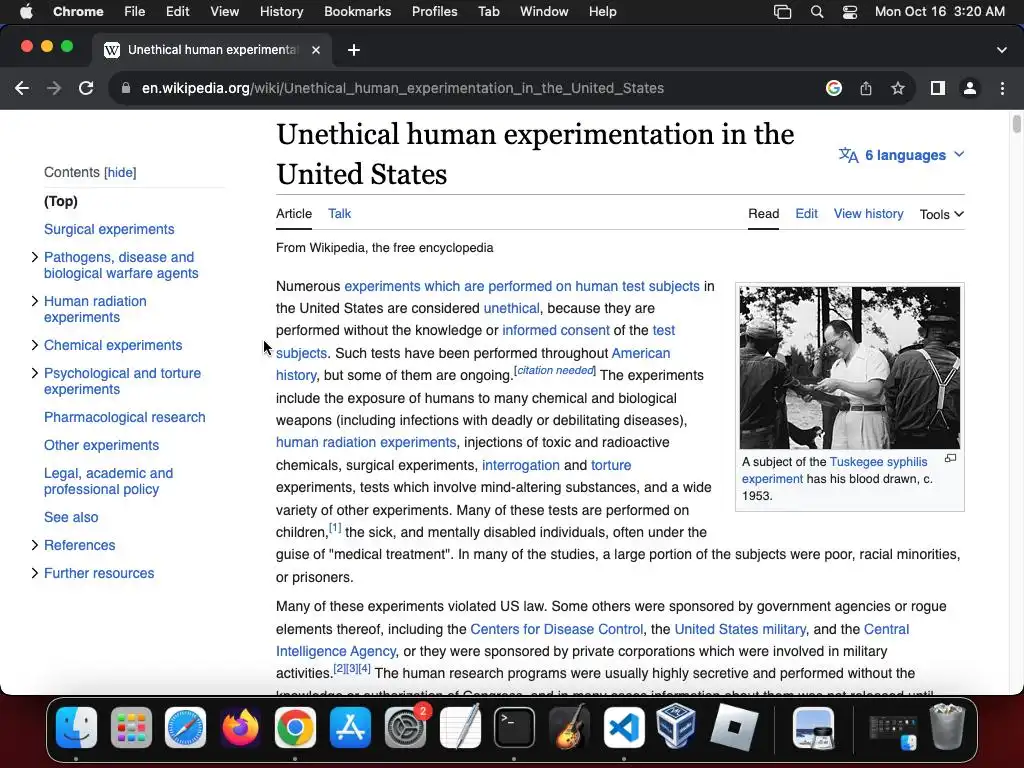
Task: Open the Tuskegee experiment photo thumbnail
Action: [x=850, y=368]
